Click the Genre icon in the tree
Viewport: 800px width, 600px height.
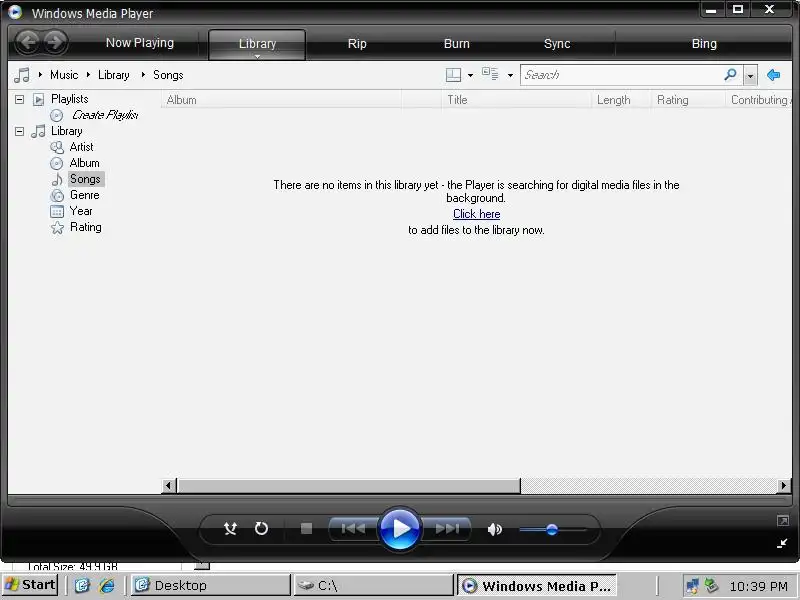tap(57, 195)
